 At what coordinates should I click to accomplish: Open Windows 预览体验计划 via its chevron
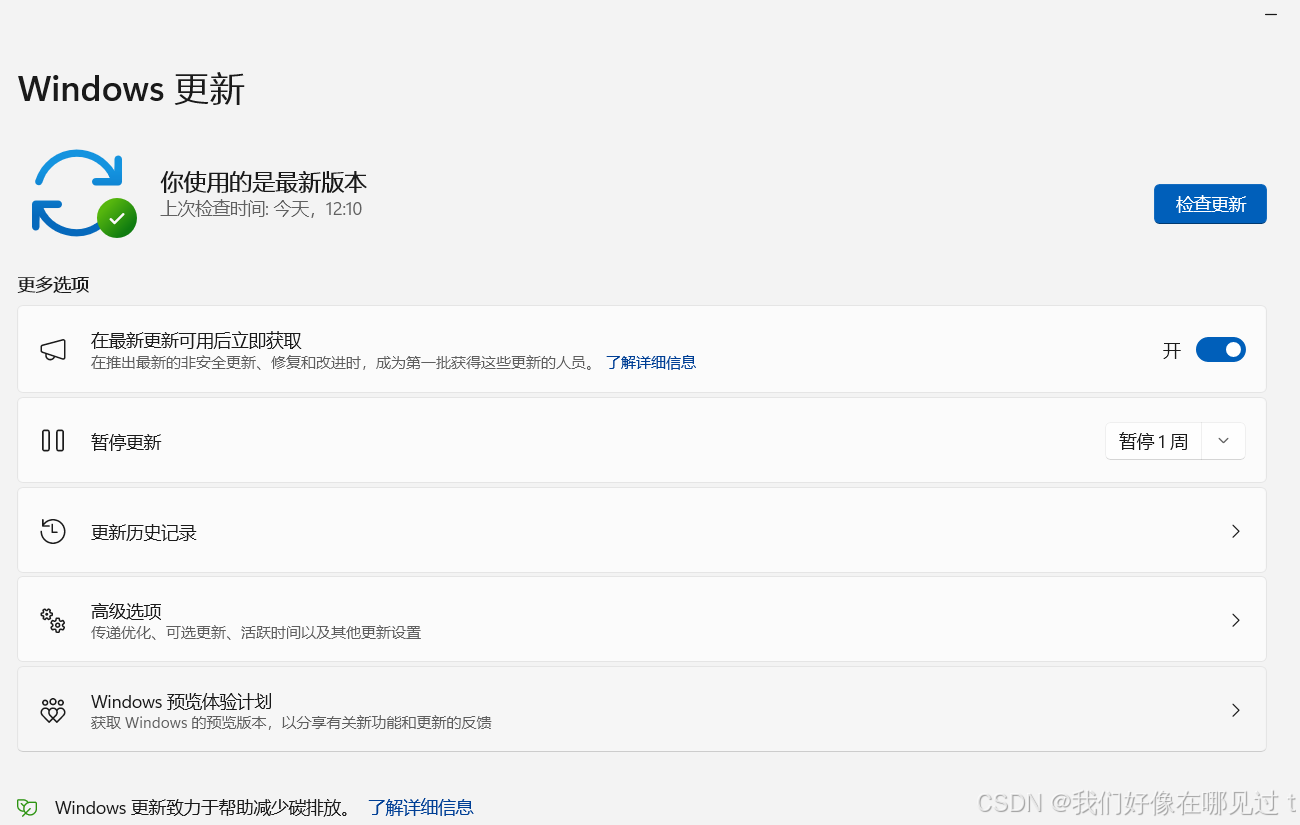click(1236, 710)
